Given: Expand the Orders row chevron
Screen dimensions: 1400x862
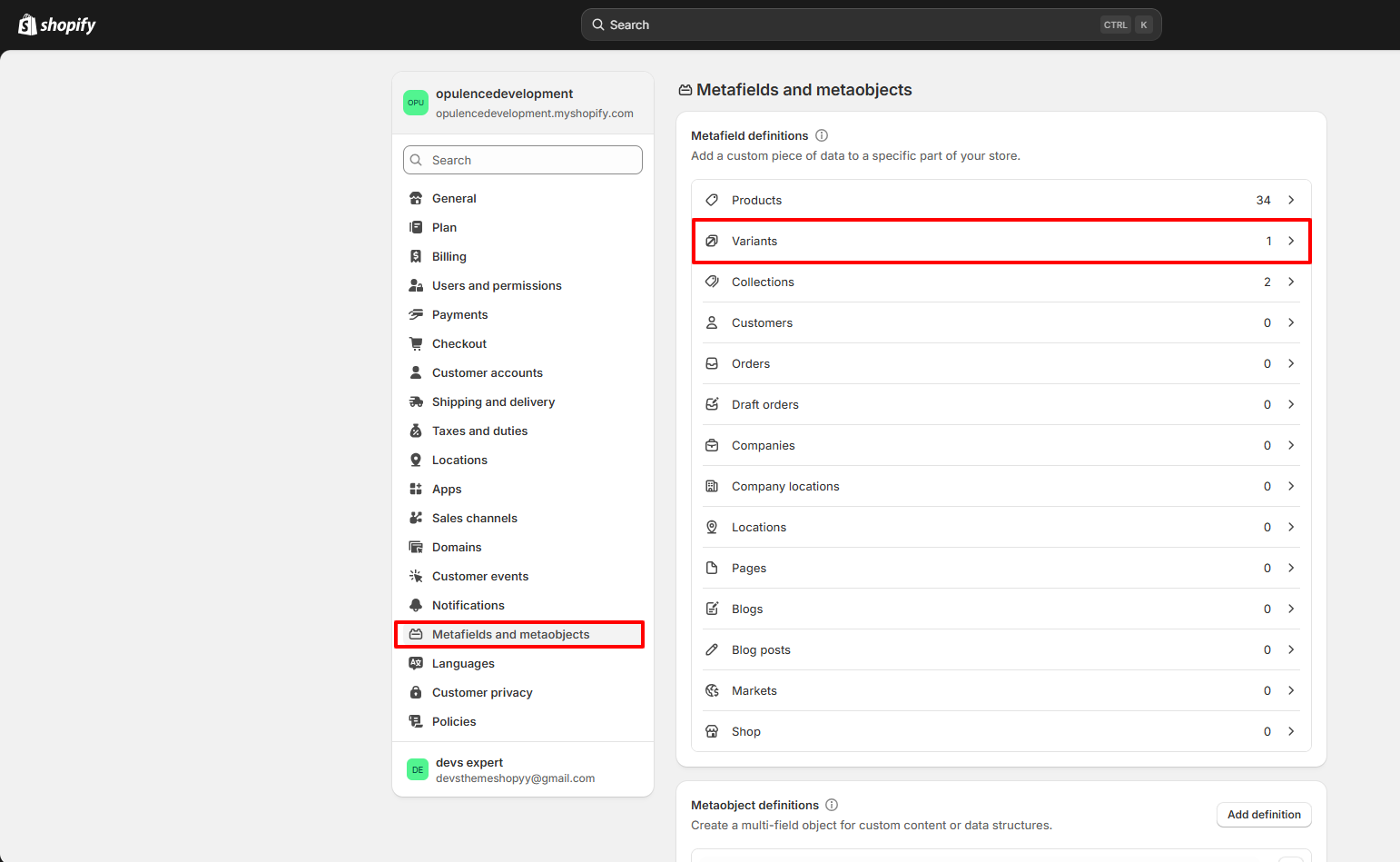Looking at the screenshot, I should (1291, 363).
